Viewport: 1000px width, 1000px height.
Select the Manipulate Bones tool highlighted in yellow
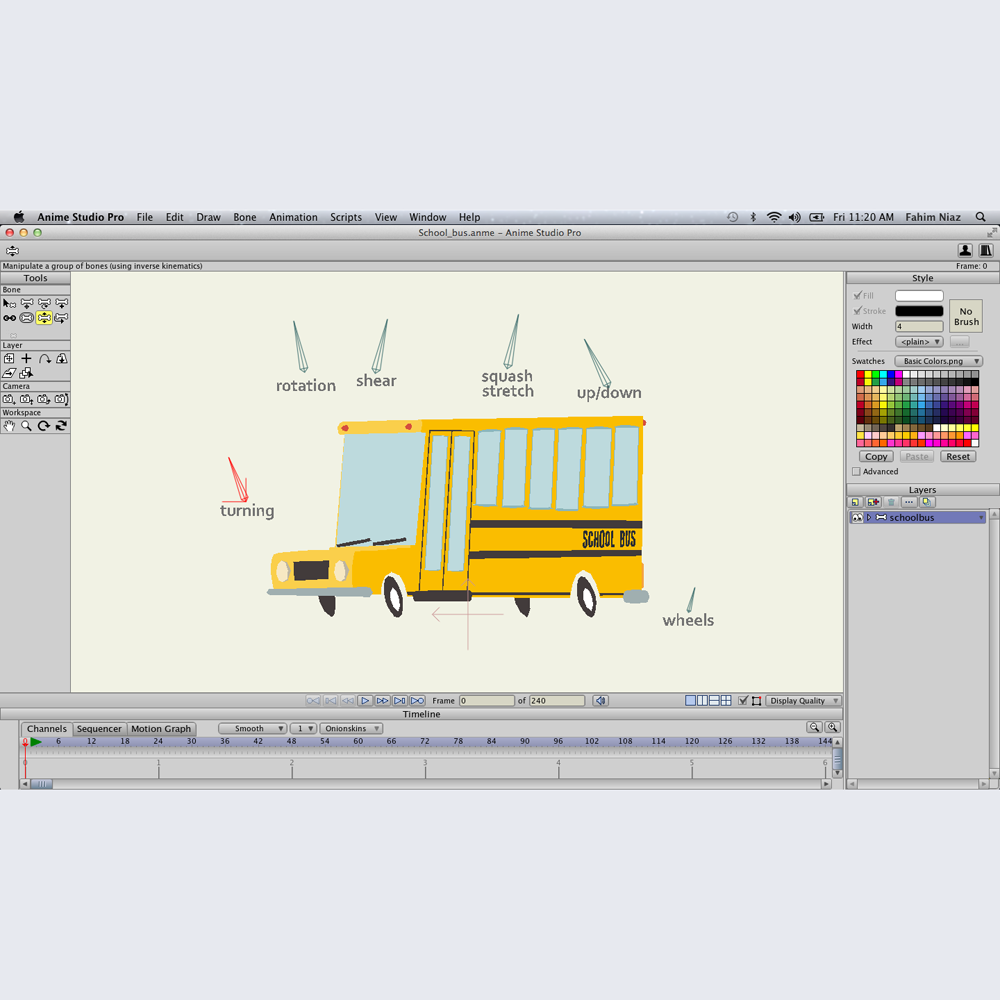tap(44, 318)
